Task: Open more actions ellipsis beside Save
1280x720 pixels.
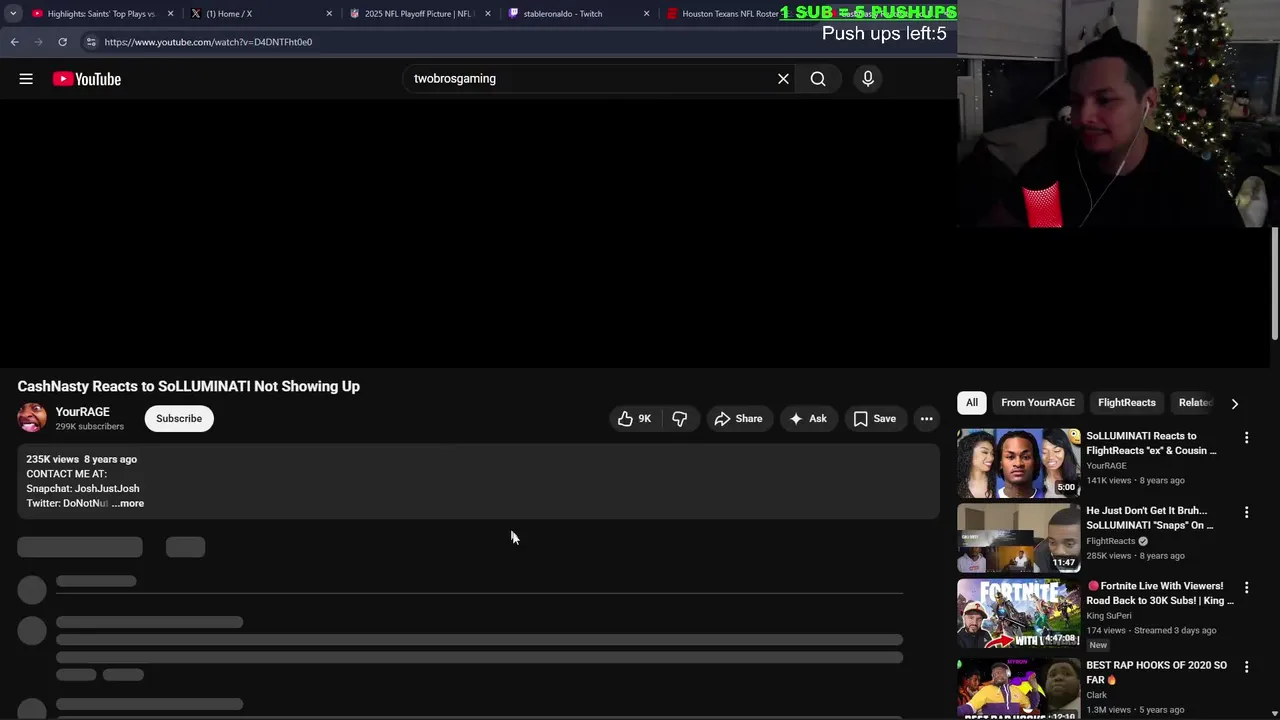Action: pyautogui.click(x=927, y=419)
